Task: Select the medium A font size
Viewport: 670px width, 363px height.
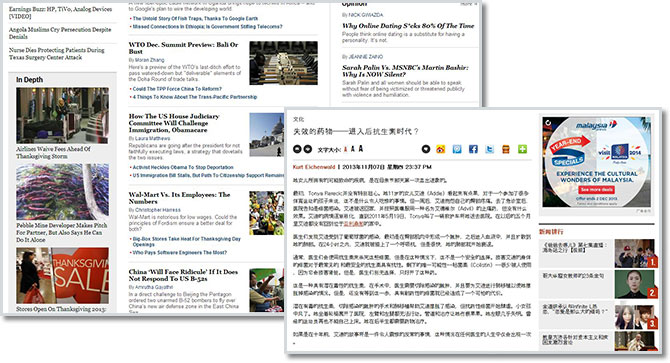Action: pyautogui.click(x=353, y=149)
